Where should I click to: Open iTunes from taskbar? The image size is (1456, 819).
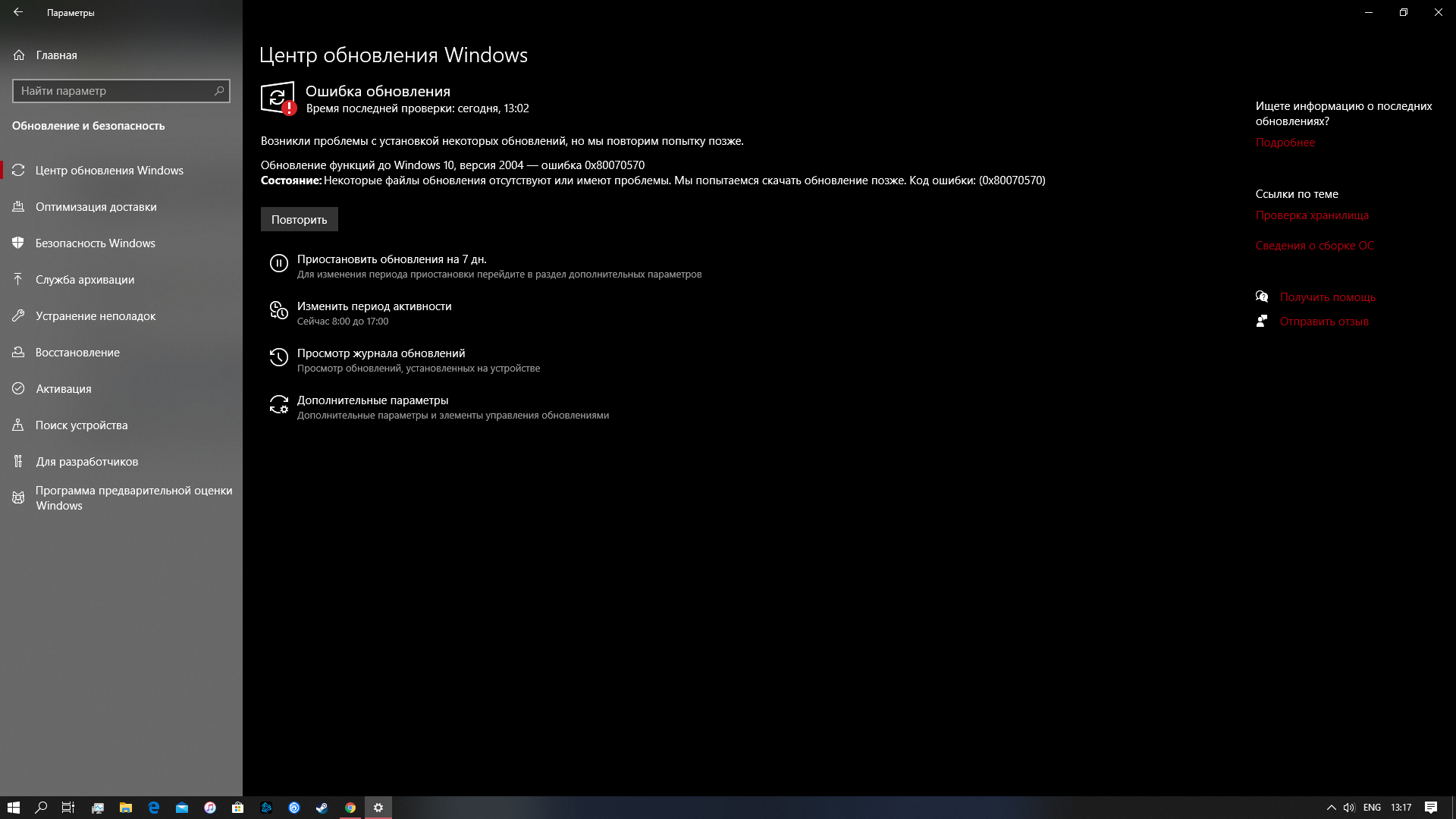pos(210,808)
